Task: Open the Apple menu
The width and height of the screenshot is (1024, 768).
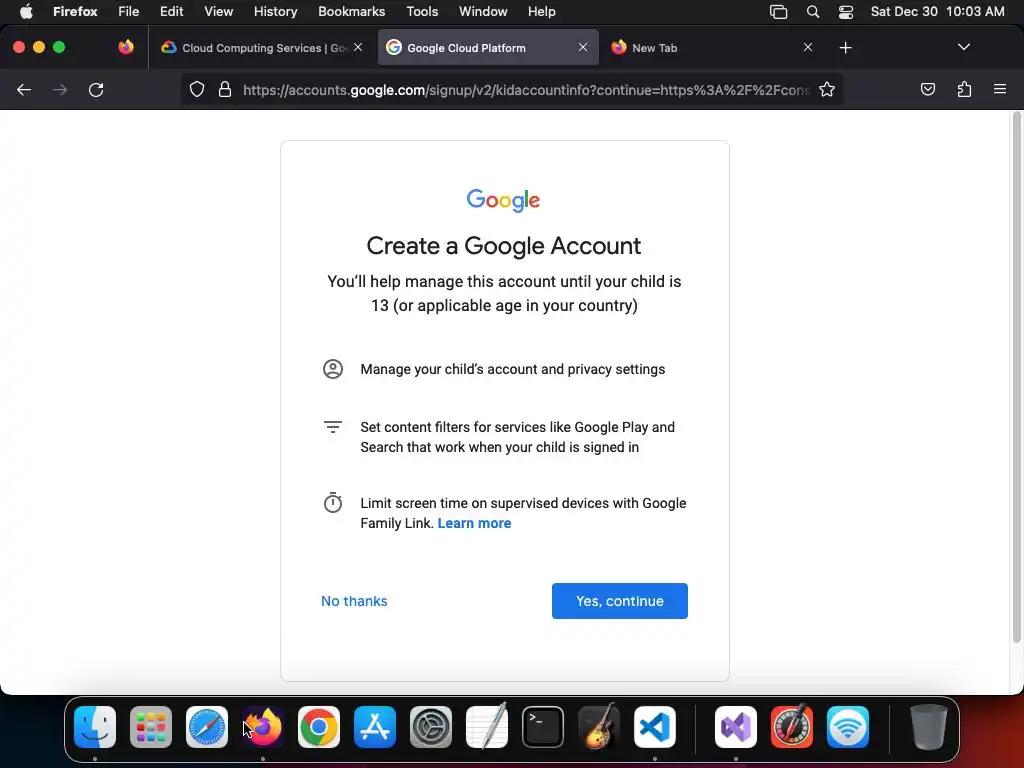Action: [26, 11]
